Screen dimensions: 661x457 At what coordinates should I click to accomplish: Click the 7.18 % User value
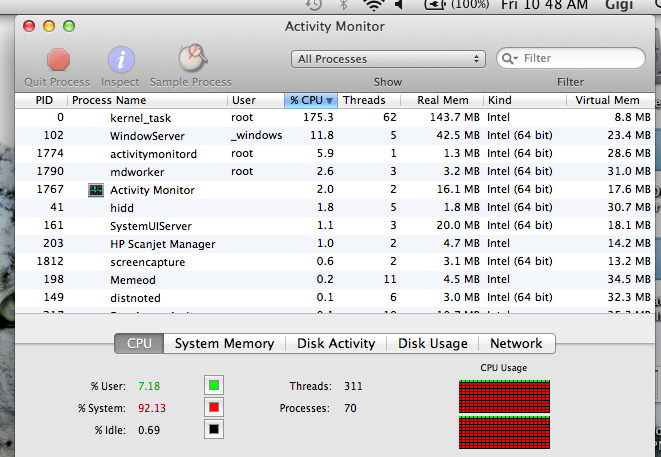point(149,386)
